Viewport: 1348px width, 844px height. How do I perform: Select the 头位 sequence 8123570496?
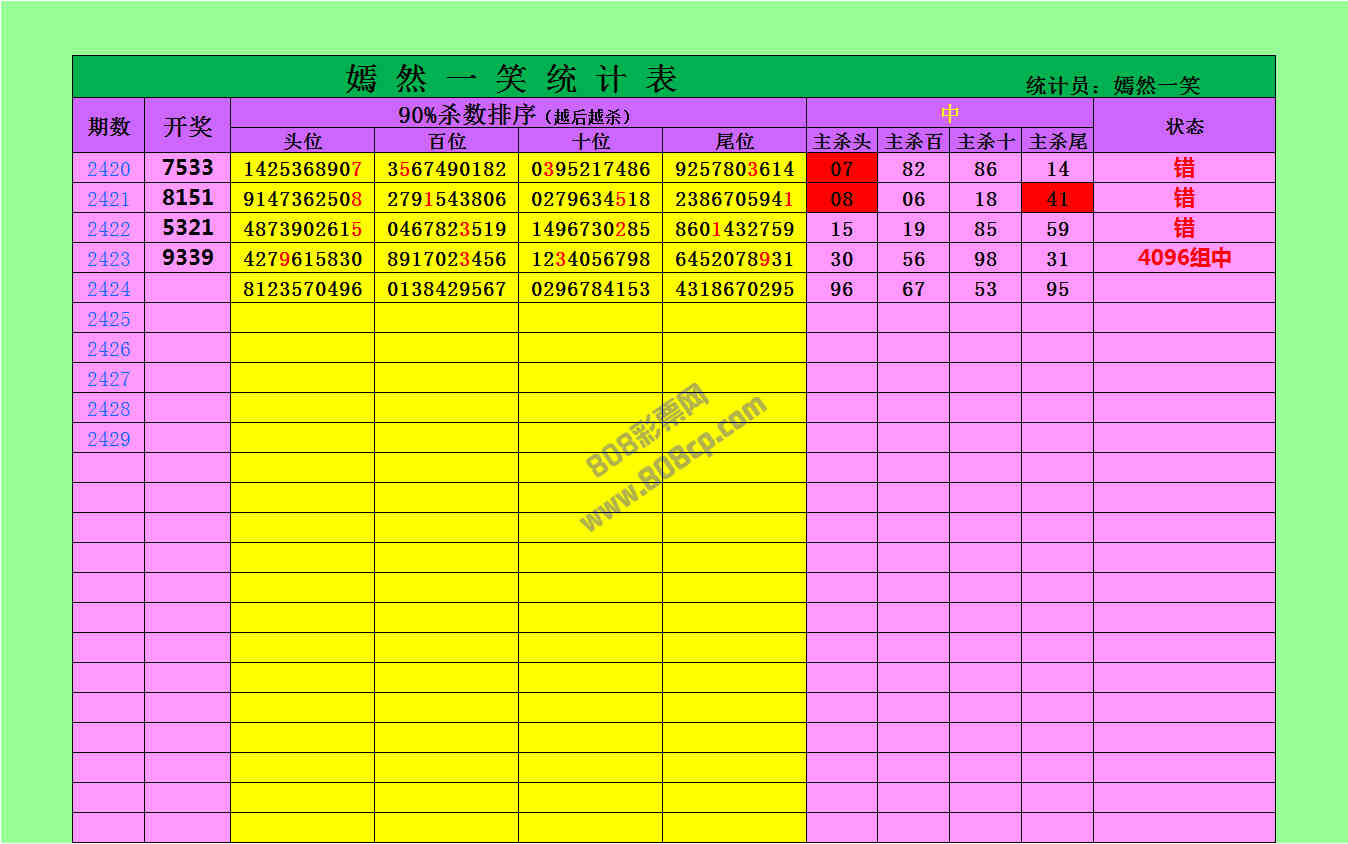tap(303, 289)
